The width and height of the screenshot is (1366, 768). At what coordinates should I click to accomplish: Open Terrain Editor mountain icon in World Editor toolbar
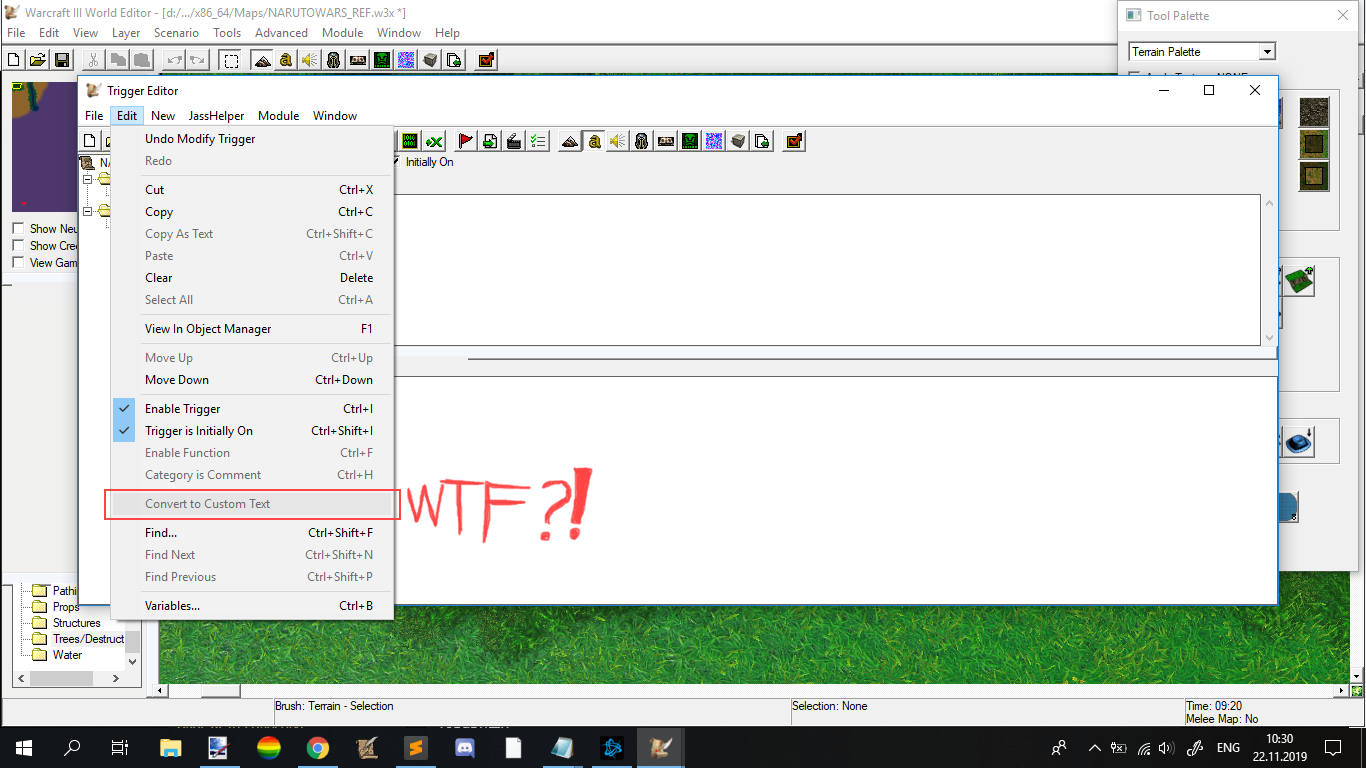pos(262,60)
